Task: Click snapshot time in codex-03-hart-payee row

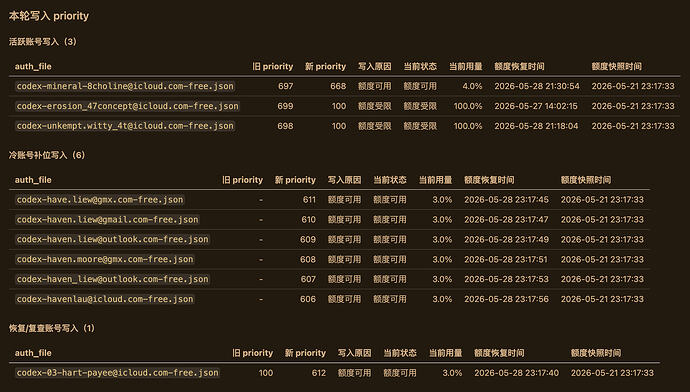Action: (x=612, y=373)
